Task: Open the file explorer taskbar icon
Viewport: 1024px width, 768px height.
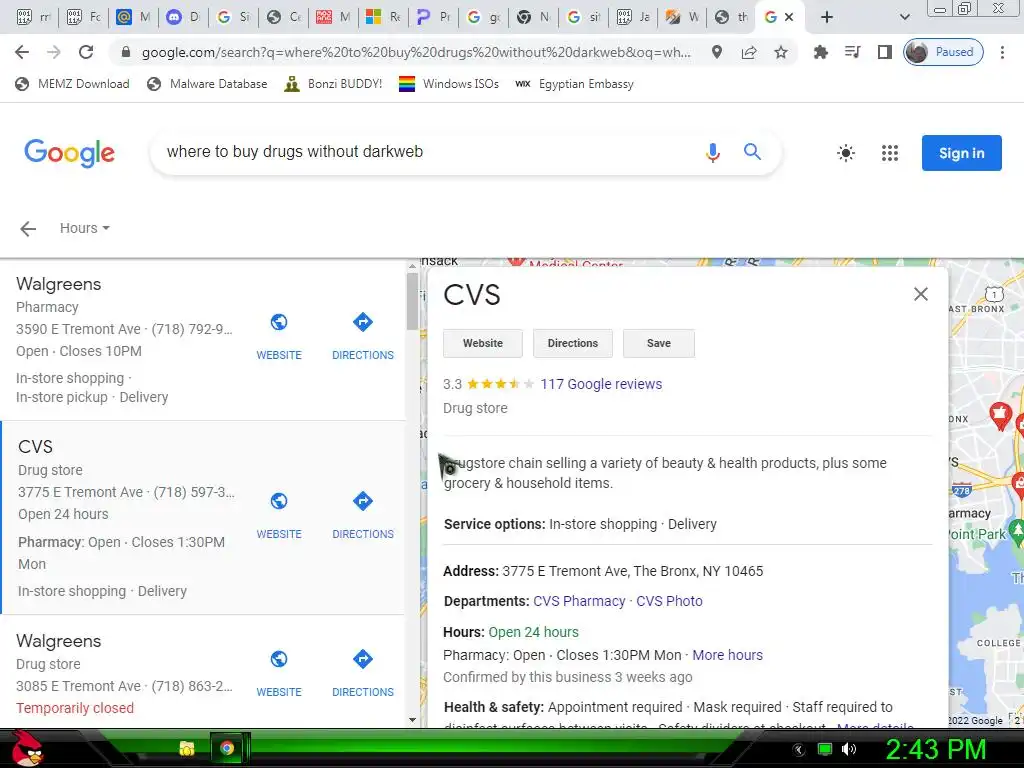Action: [187, 748]
